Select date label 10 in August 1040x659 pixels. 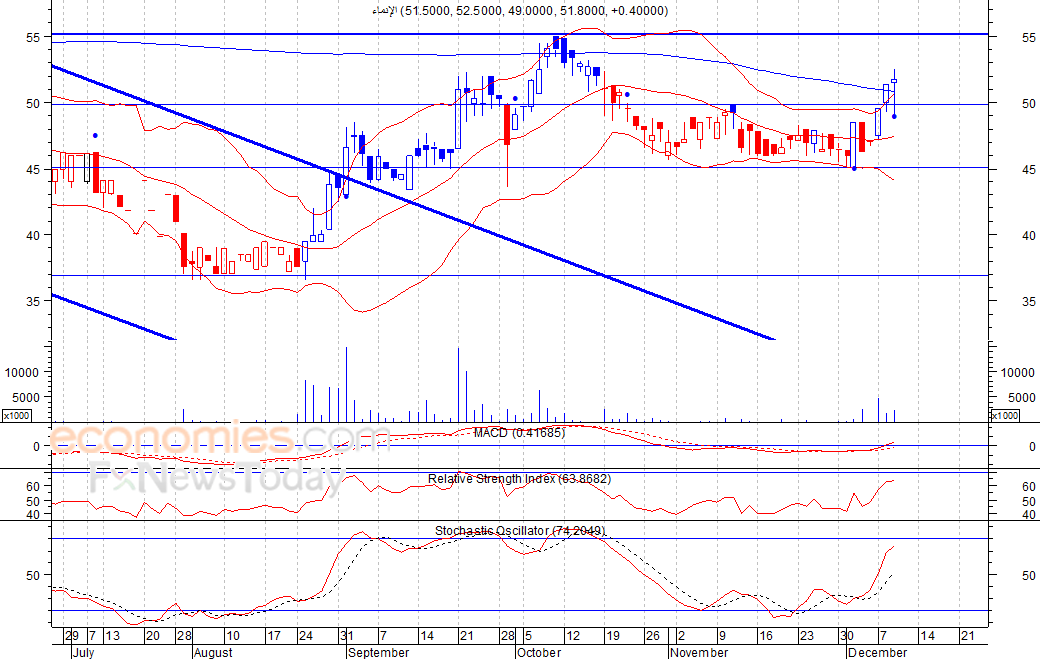point(233,636)
